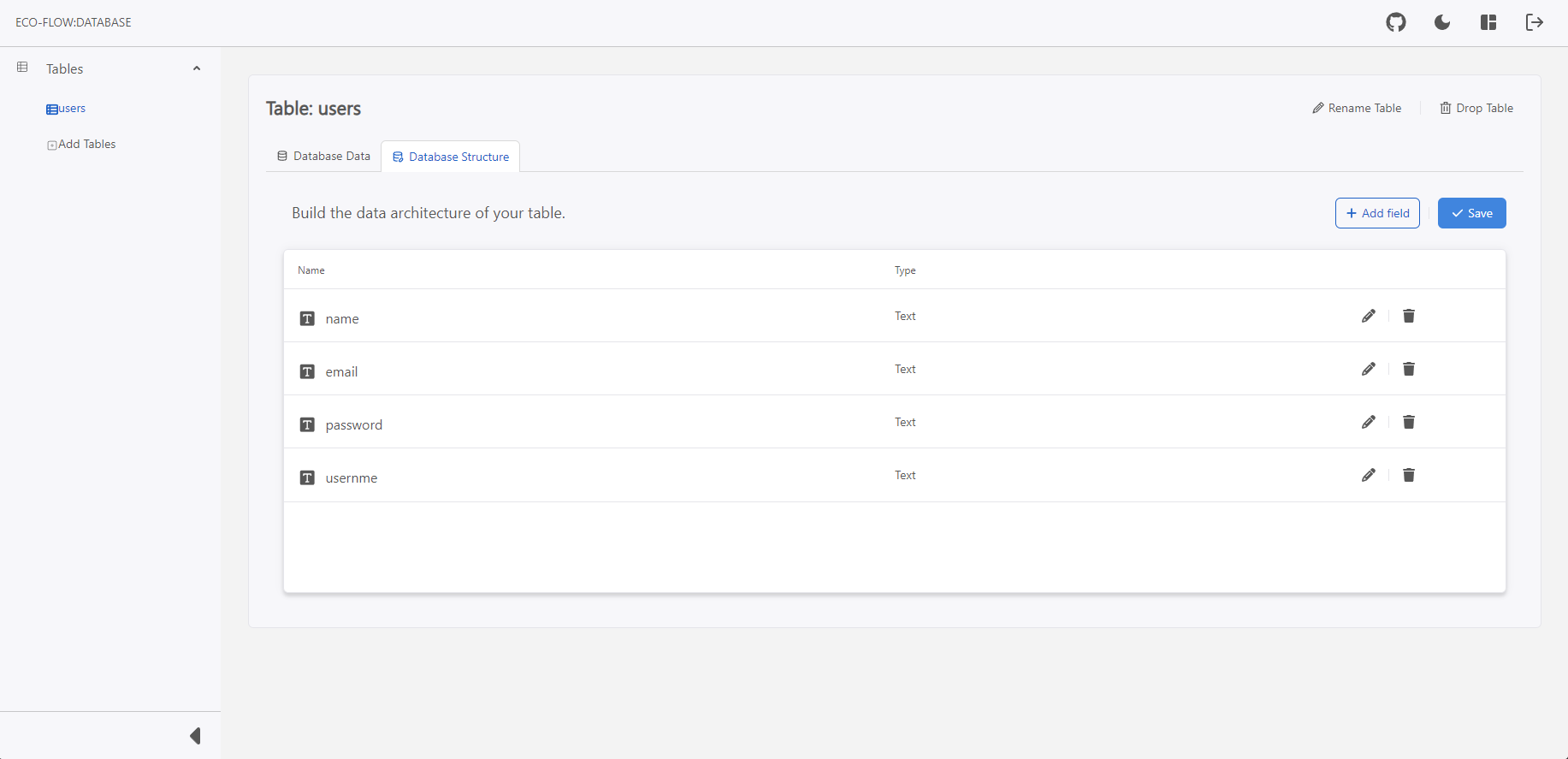Click the 'usernme' field name
The height and width of the screenshot is (759, 1568).
click(352, 478)
